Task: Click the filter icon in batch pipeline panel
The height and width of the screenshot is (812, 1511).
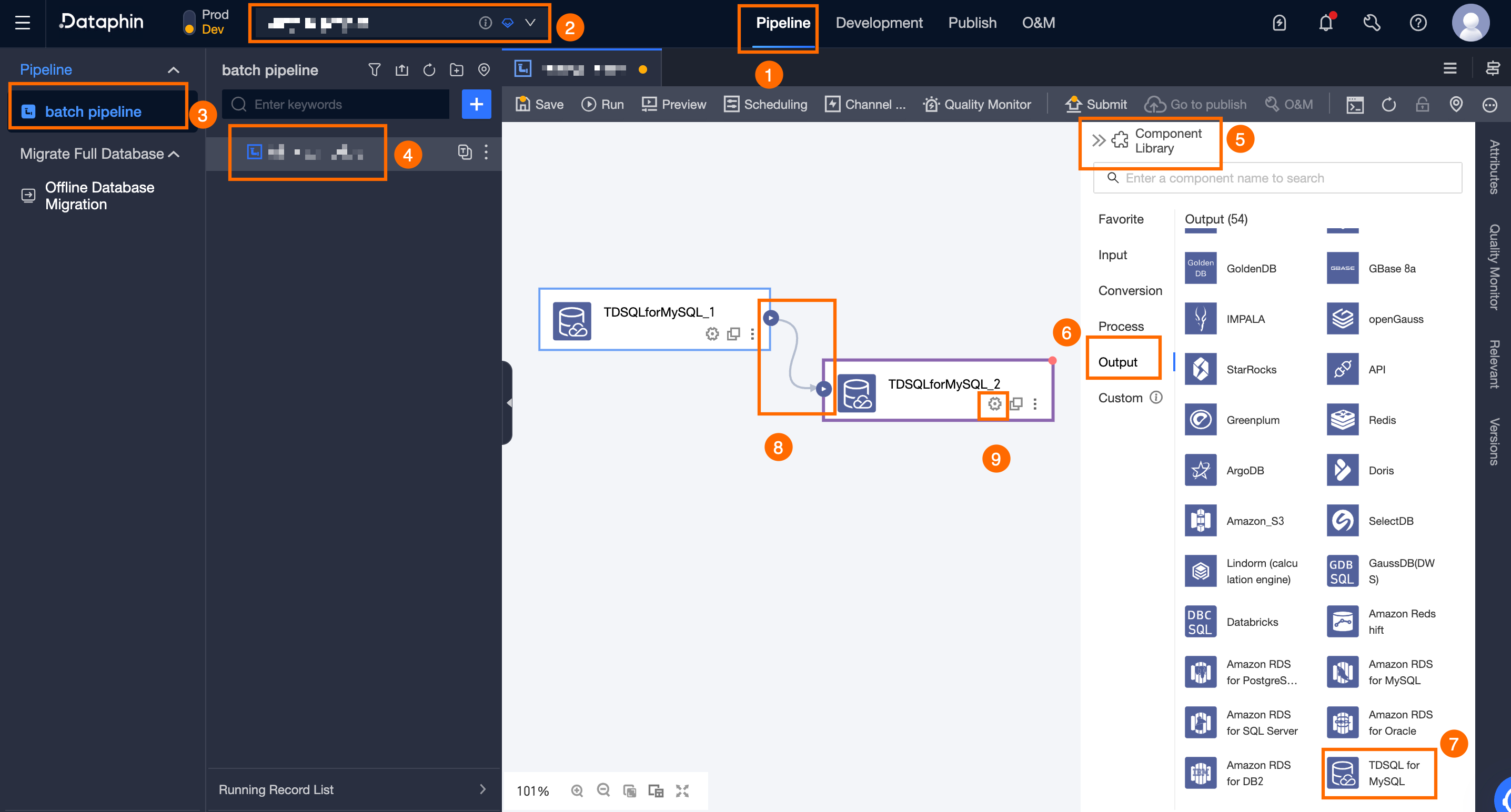Action: click(x=374, y=70)
